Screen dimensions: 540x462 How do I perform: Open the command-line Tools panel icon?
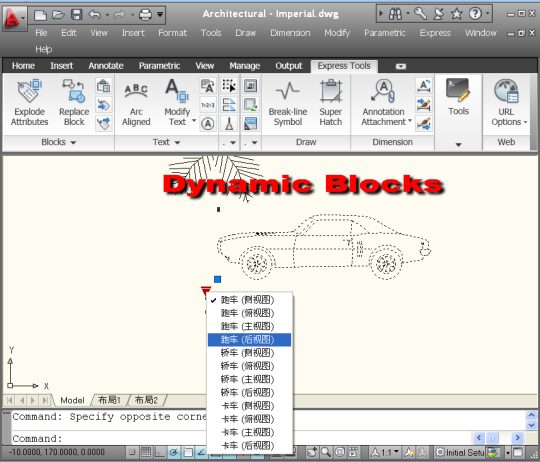pyautogui.click(x=458, y=90)
